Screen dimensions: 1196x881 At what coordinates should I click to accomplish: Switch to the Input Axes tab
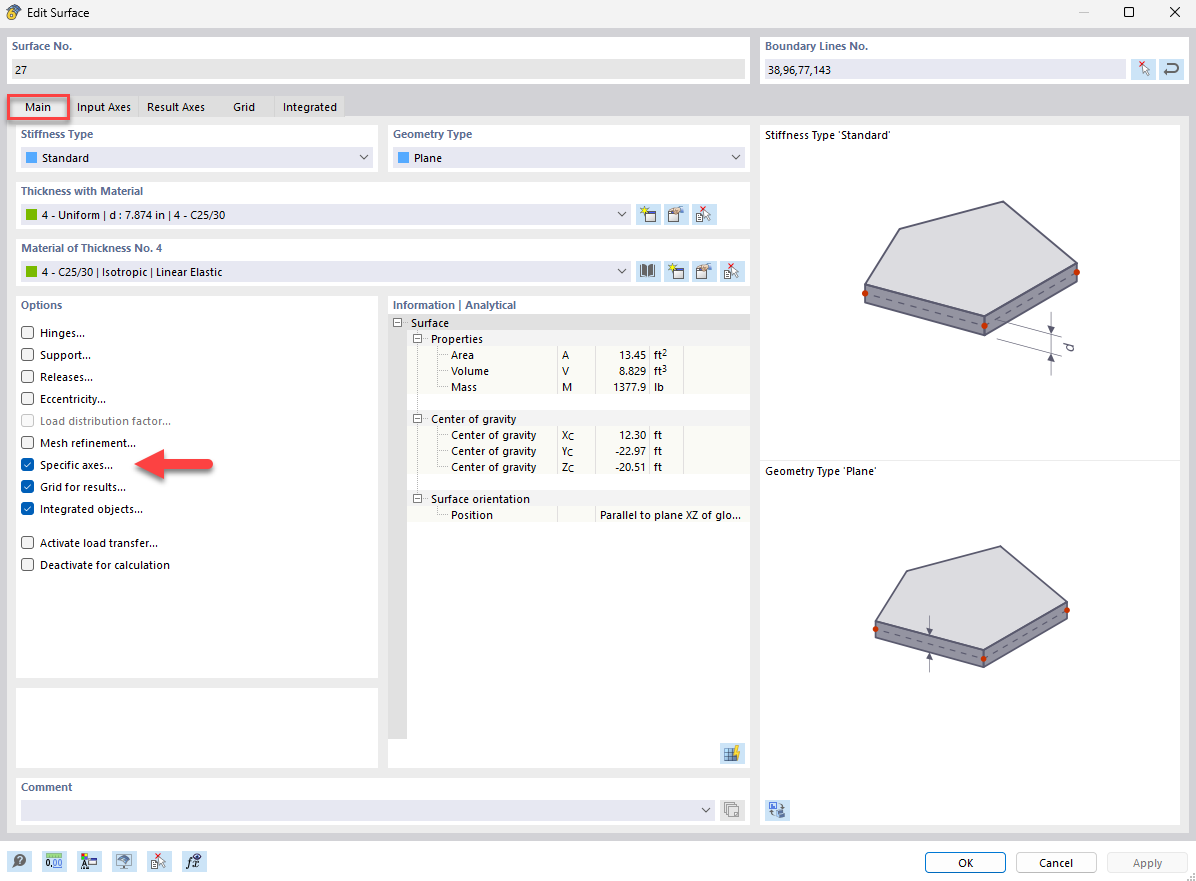click(103, 107)
